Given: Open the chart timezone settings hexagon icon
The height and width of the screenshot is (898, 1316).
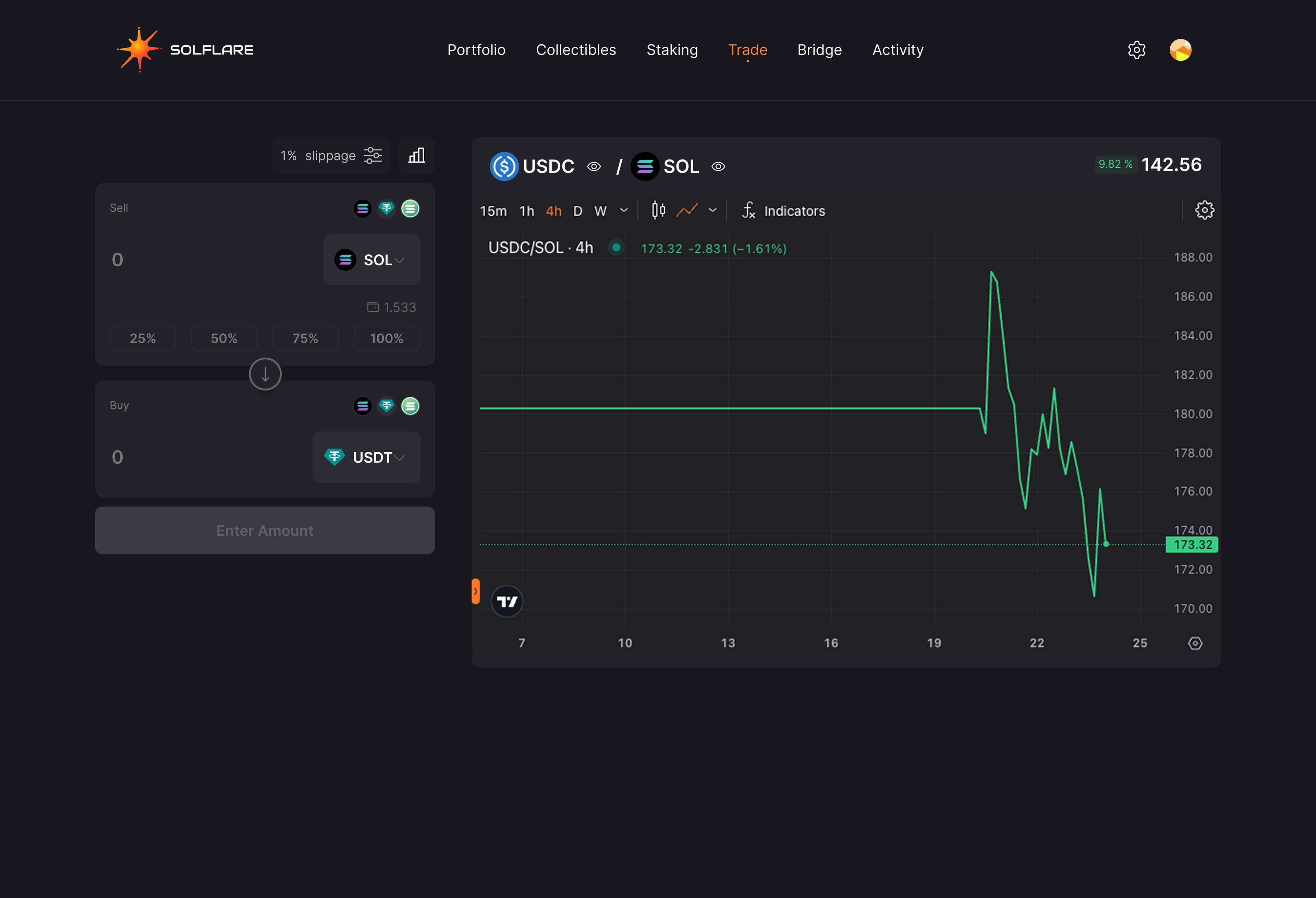Looking at the screenshot, I should pos(1195,643).
